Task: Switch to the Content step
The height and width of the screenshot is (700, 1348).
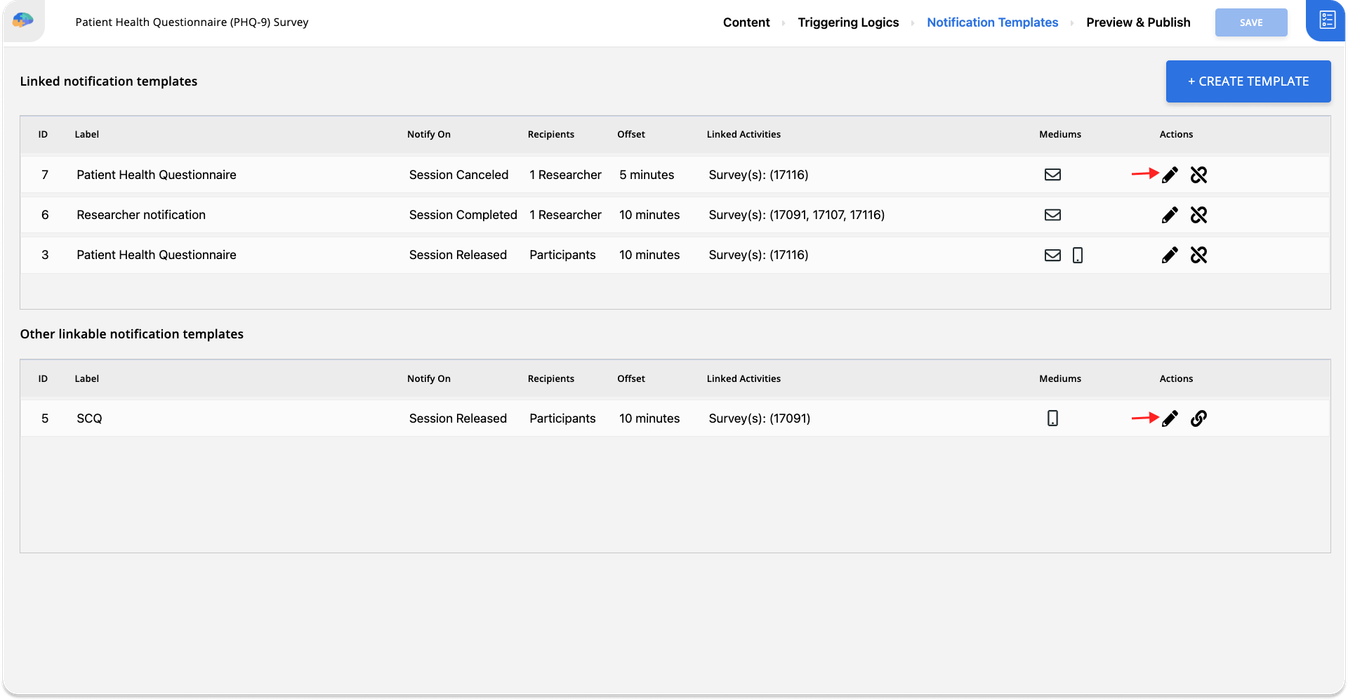Action: (746, 21)
